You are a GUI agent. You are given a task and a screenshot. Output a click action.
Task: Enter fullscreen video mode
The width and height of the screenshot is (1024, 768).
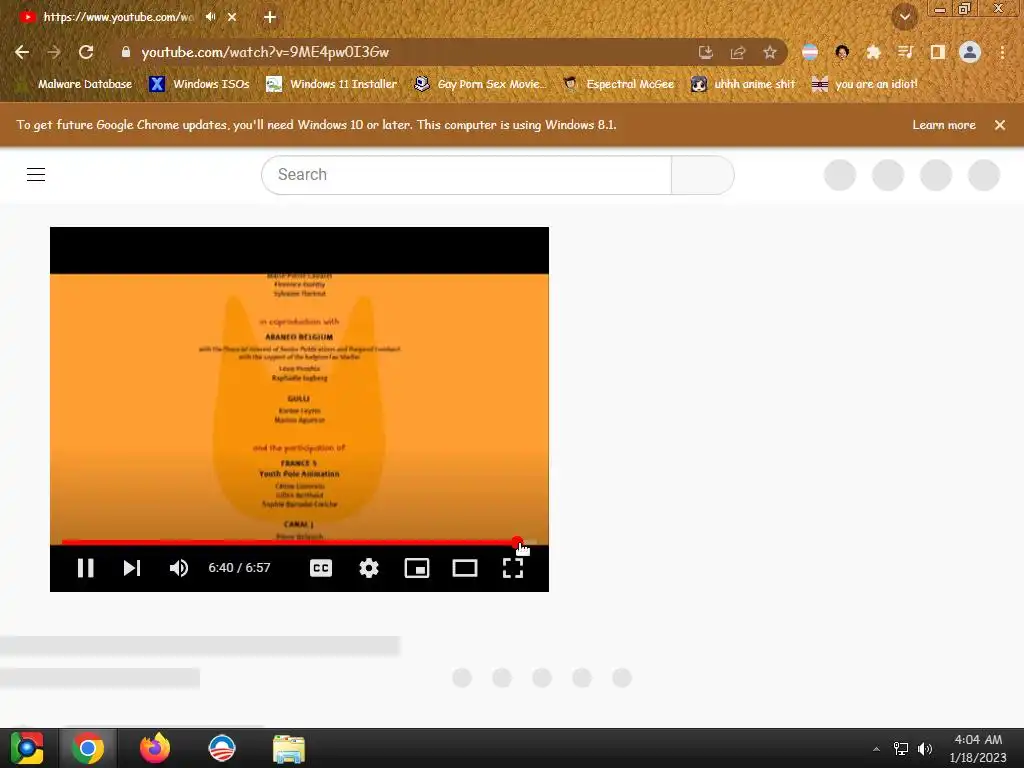coord(513,568)
